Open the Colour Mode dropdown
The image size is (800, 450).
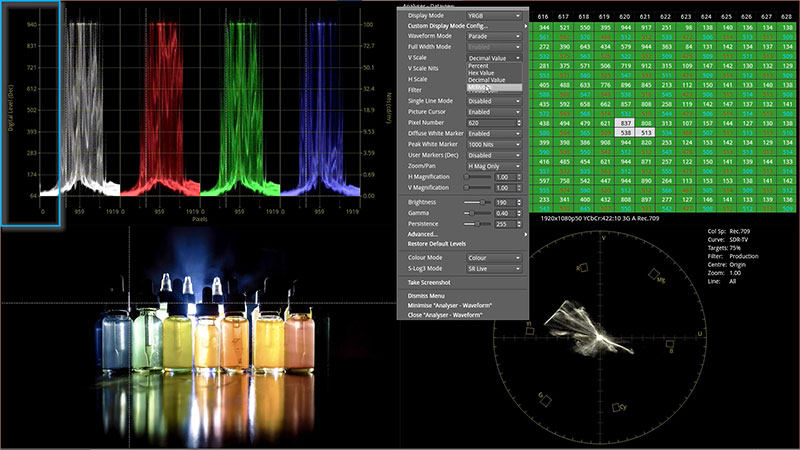pos(495,258)
